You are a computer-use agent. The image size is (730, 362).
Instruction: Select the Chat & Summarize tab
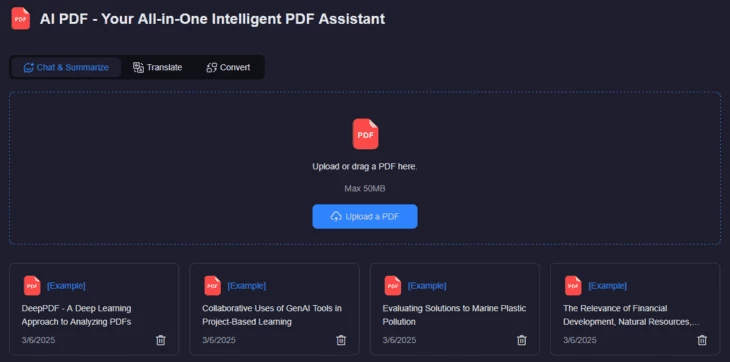click(x=66, y=67)
